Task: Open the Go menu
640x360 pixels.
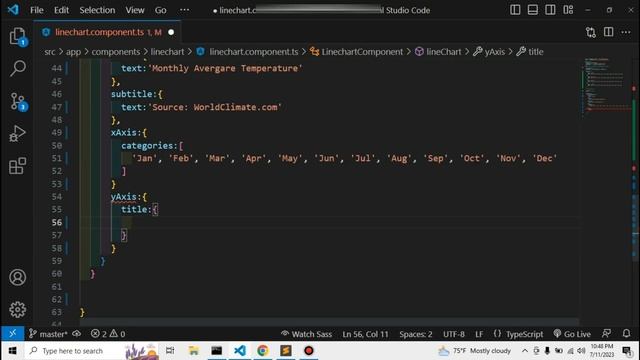Action: (160, 10)
